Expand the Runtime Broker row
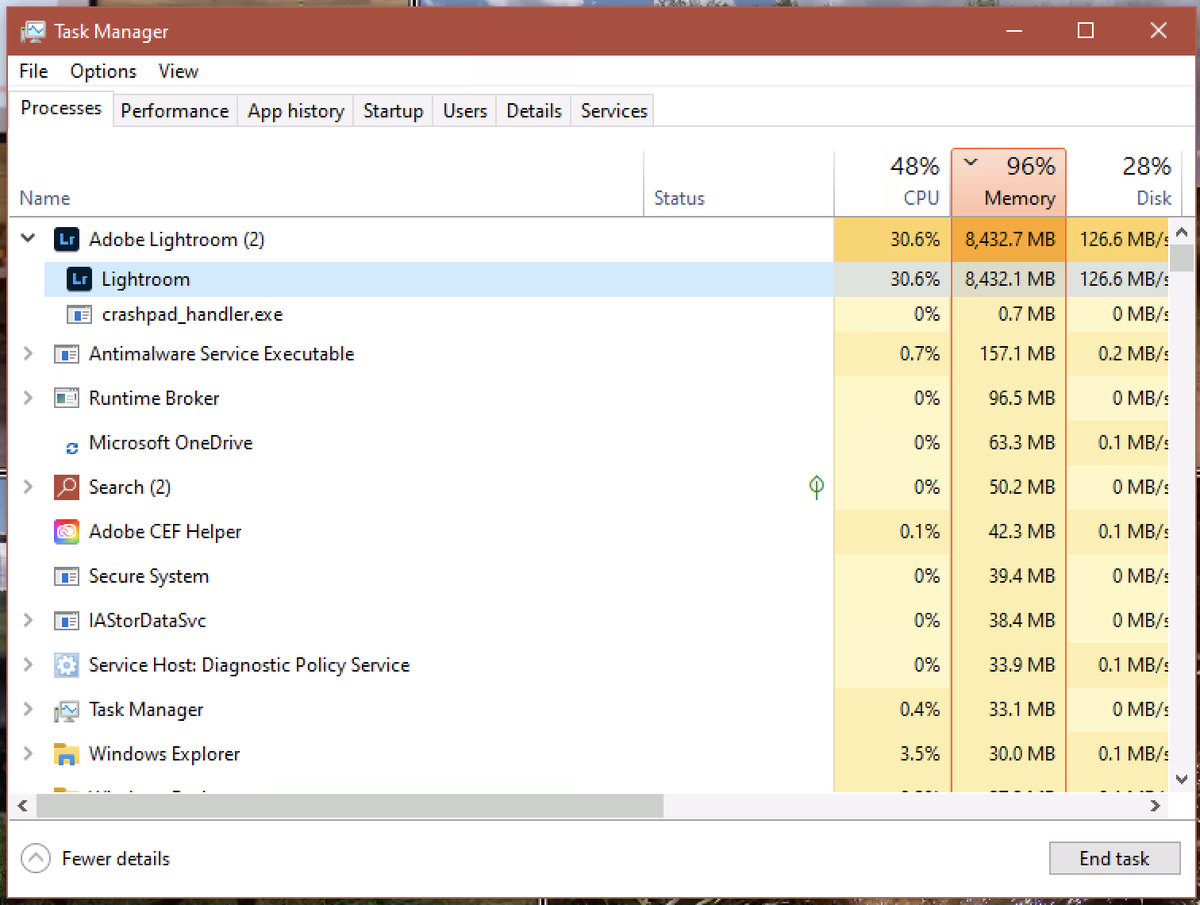The image size is (1200, 905). tap(28, 398)
